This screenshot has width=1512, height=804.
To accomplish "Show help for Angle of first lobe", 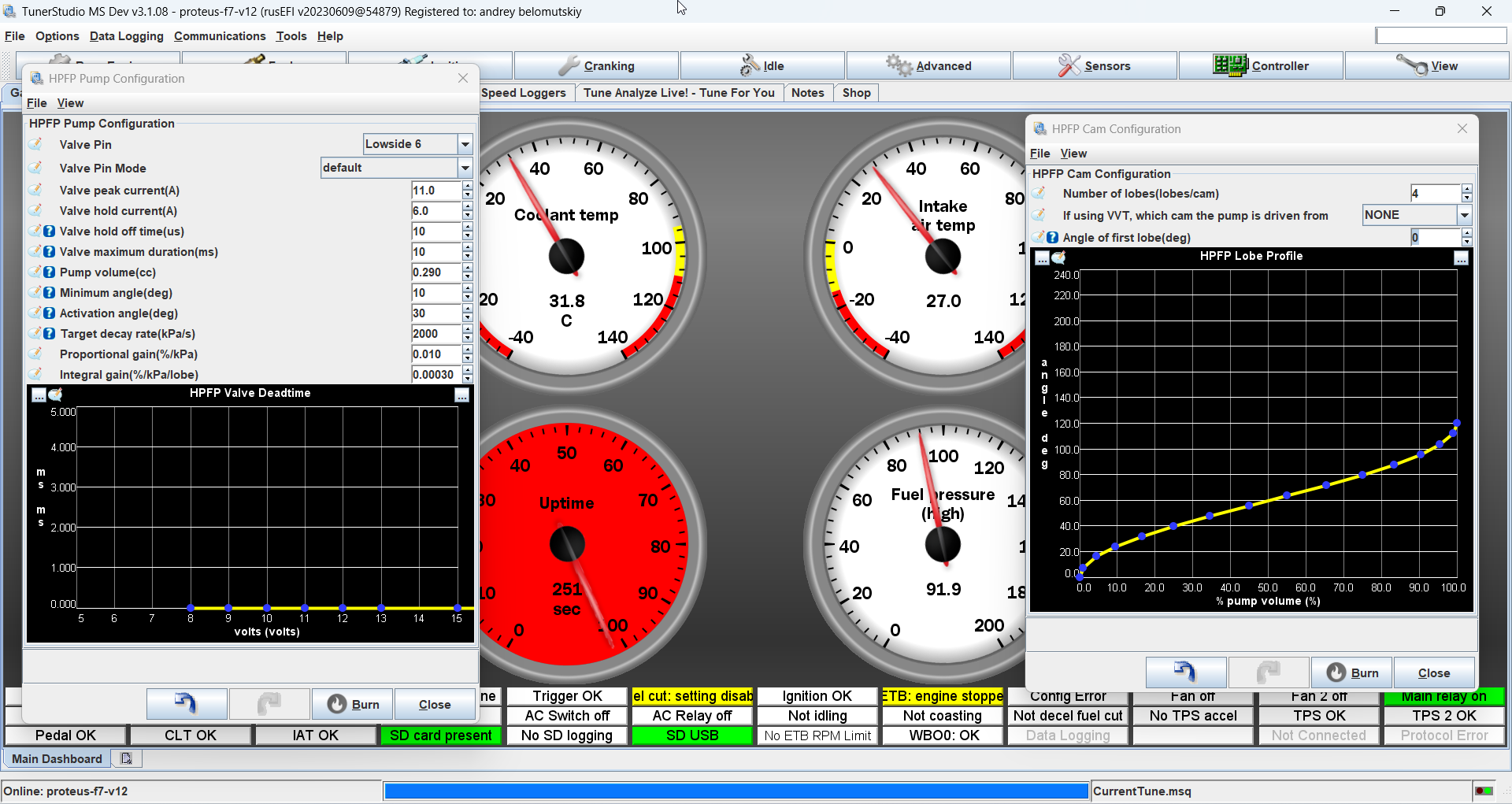I will click(1052, 237).
